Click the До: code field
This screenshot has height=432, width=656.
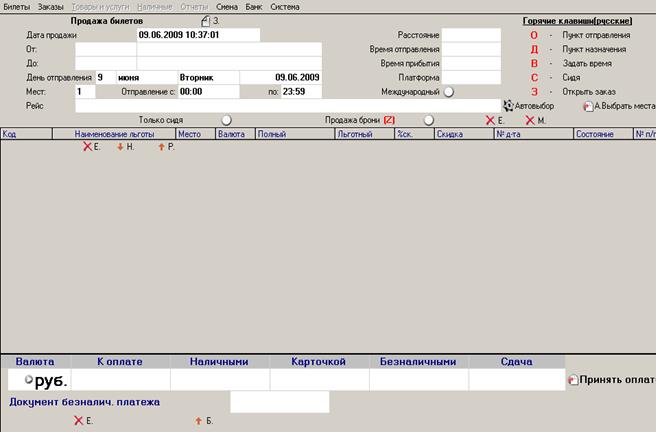pyautogui.click(x=105, y=64)
